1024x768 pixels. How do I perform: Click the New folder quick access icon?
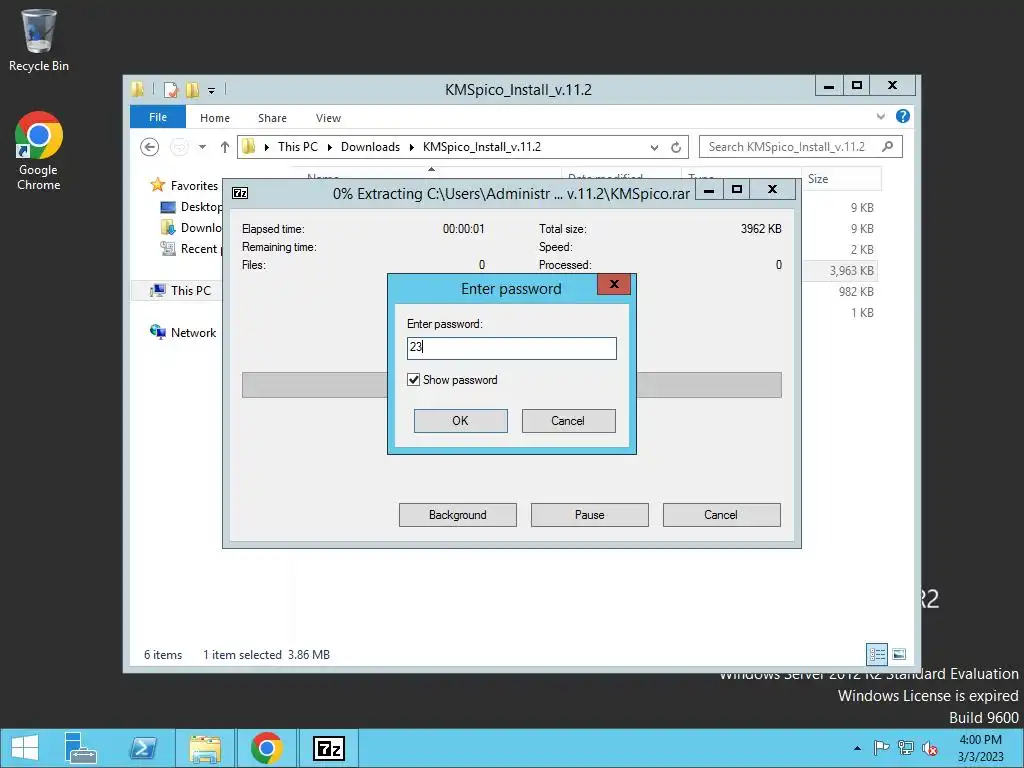coord(192,89)
